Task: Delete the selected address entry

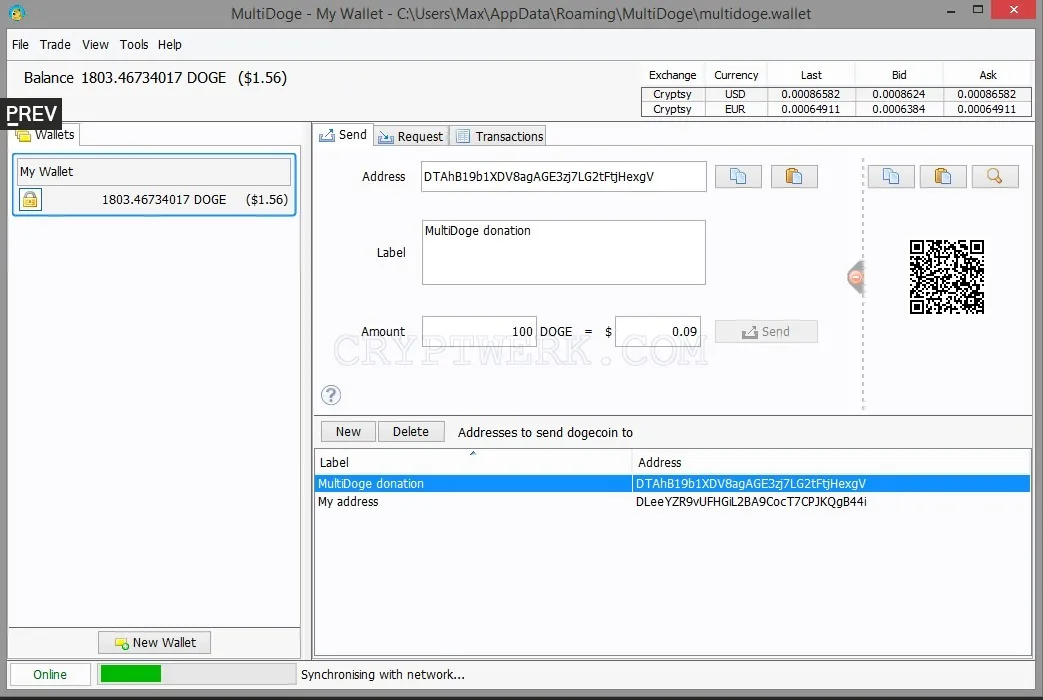Action: pyautogui.click(x=411, y=432)
